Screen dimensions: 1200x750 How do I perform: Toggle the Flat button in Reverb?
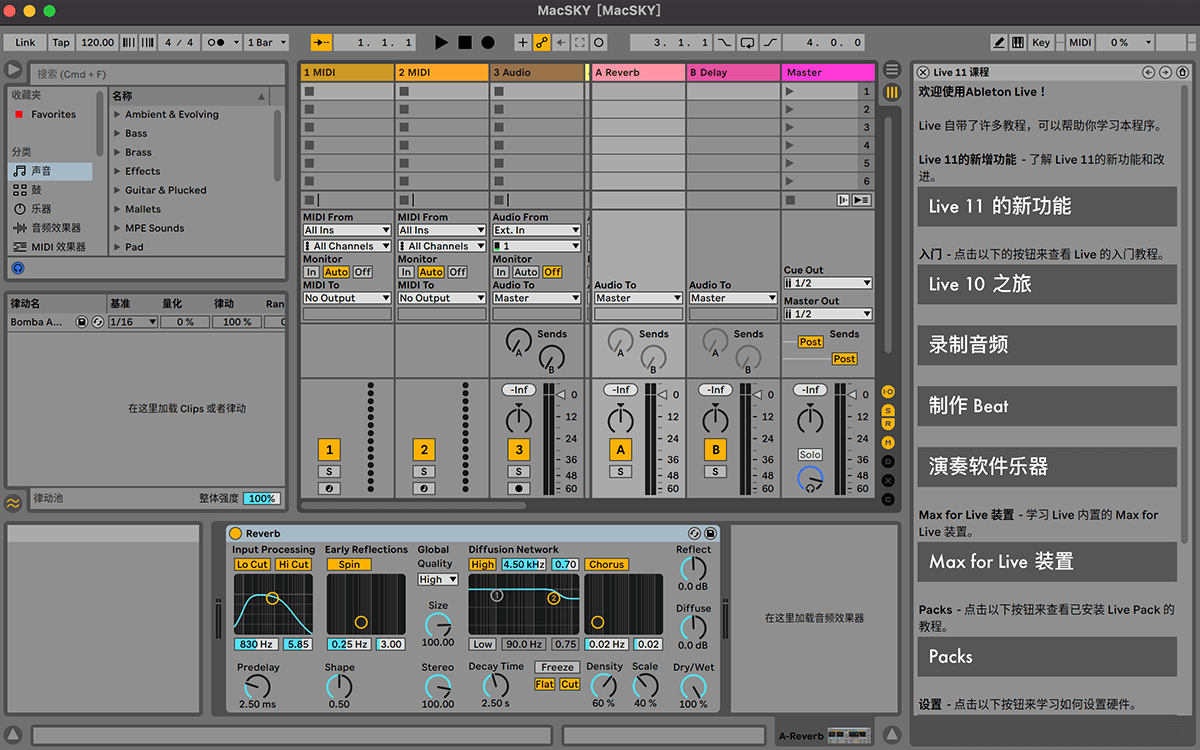point(545,684)
